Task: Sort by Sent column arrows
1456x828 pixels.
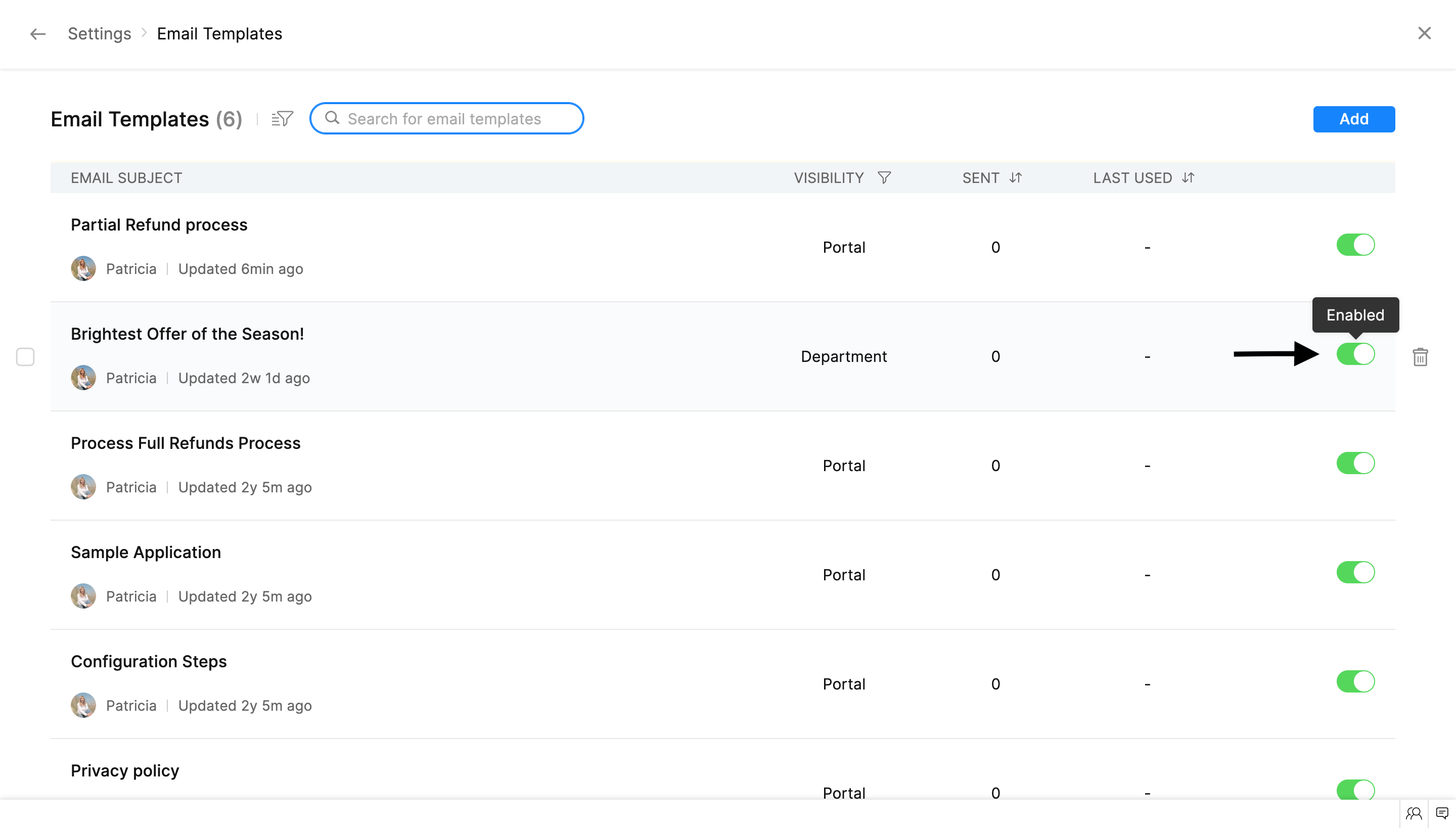Action: [1016, 178]
